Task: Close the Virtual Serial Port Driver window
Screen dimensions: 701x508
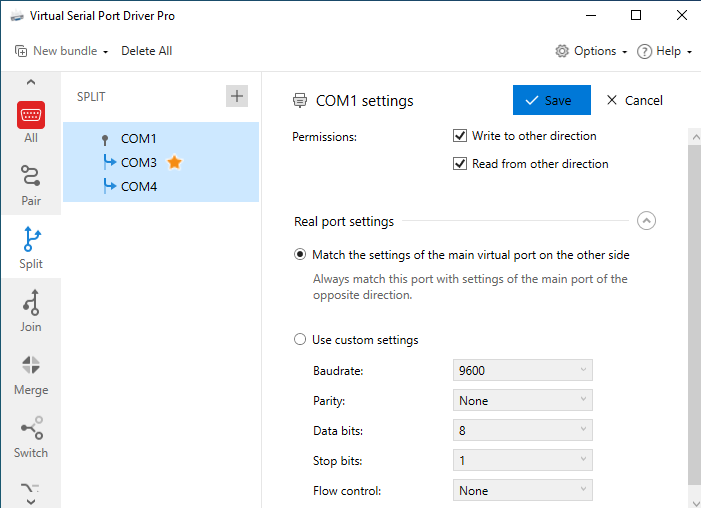Action: tap(681, 15)
